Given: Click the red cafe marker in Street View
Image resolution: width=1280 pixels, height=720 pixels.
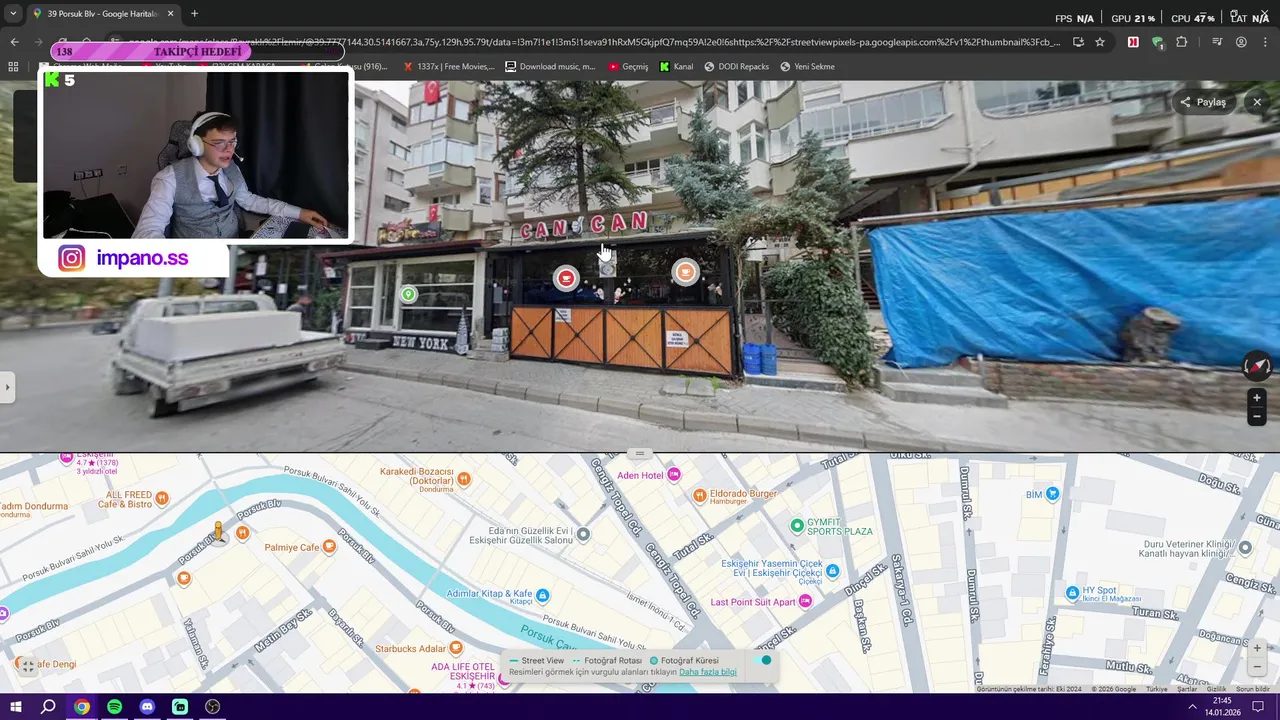Looking at the screenshot, I should tap(566, 279).
